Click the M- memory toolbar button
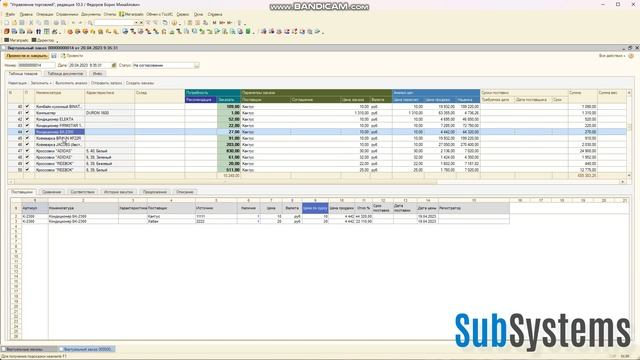This screenshot has width=640, height=360. point(230,22)
